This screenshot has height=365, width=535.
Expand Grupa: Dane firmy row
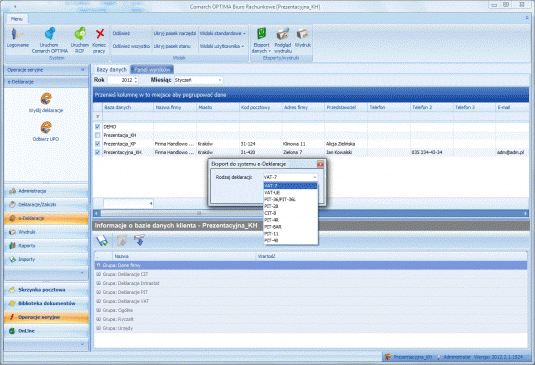(x=99, y=265)
